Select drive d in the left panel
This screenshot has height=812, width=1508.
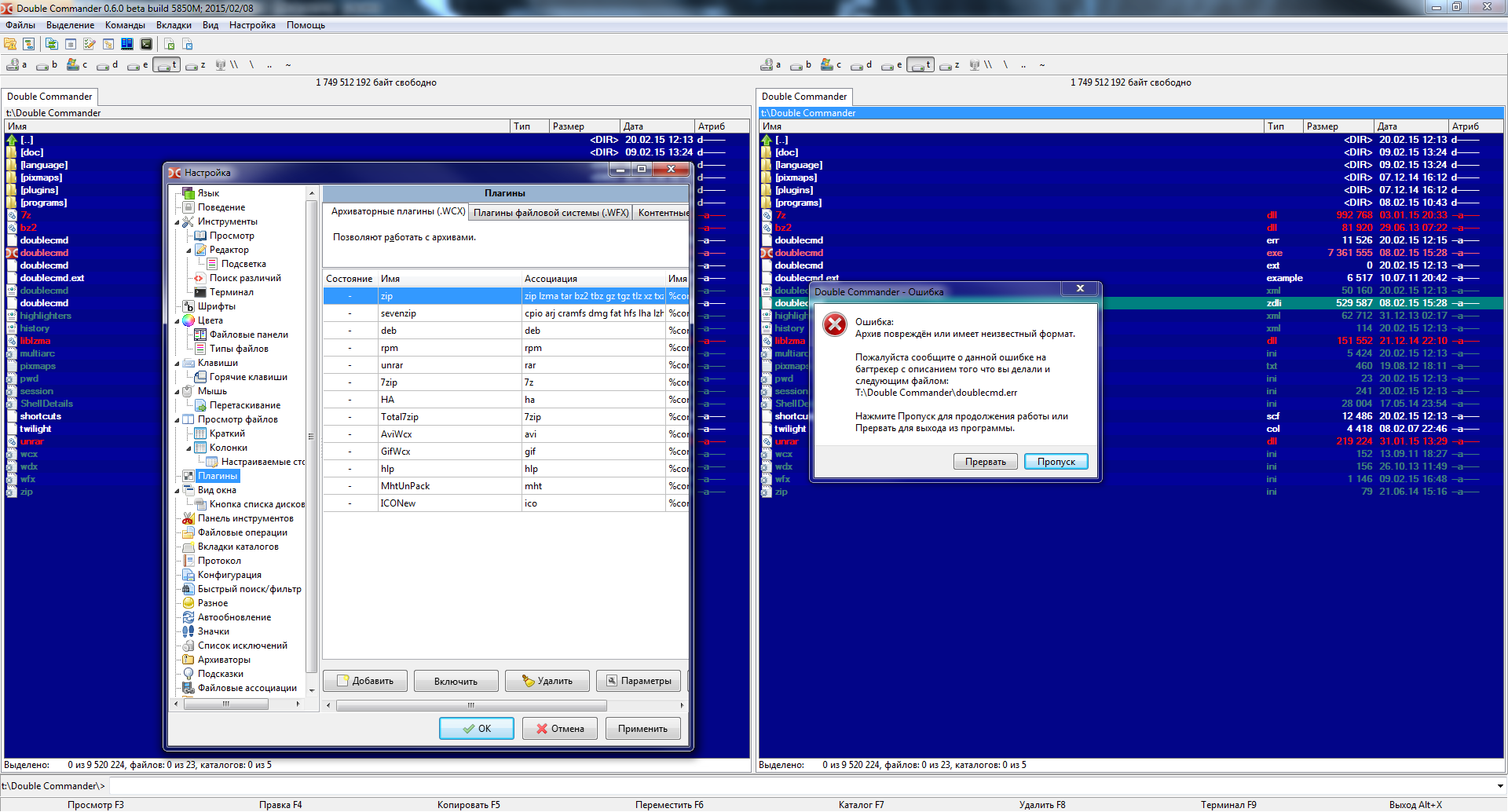tap(108, 65)
